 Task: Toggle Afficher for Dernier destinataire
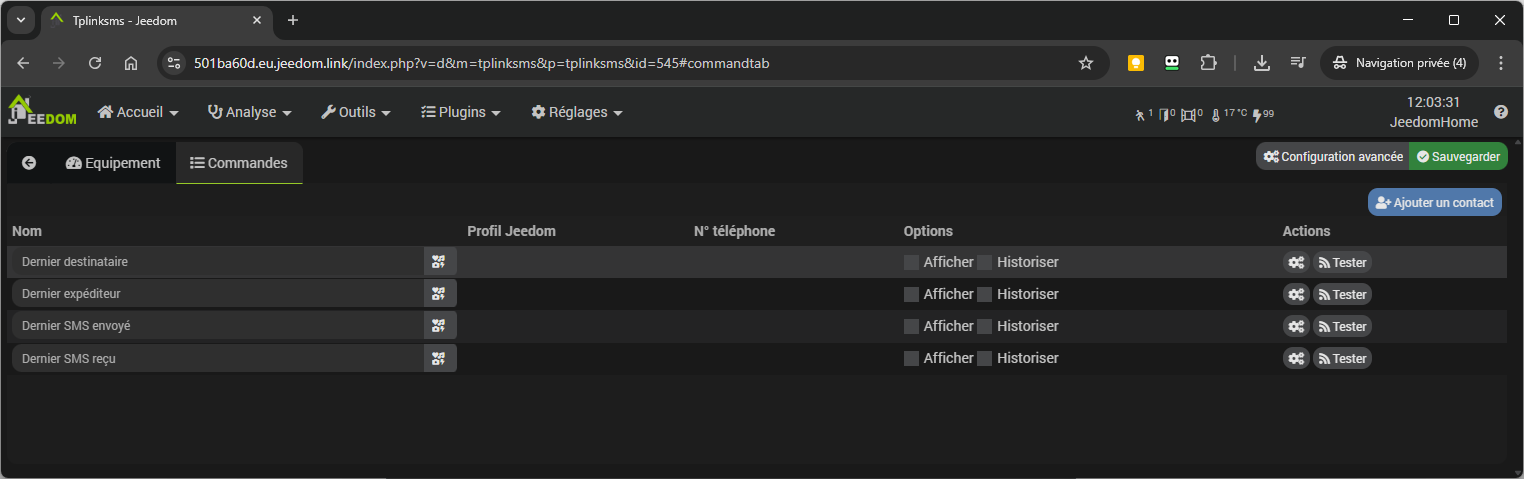click(911, 262)
